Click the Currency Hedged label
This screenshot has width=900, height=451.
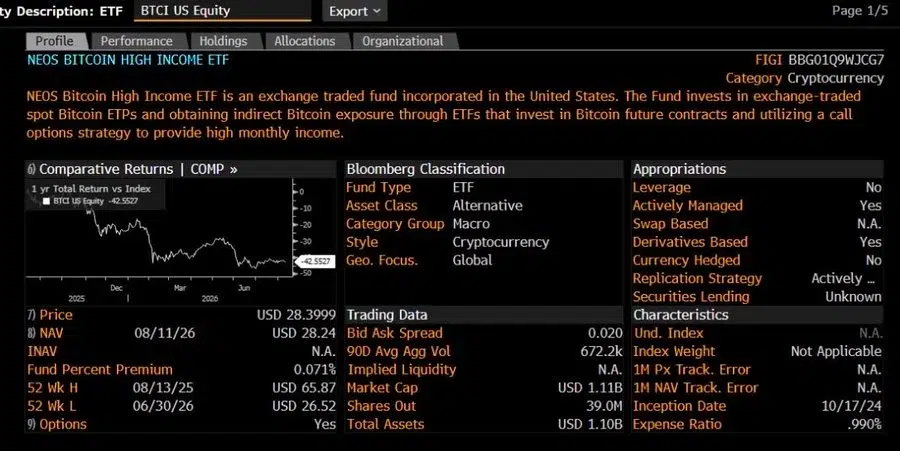[x=686, y=260]
